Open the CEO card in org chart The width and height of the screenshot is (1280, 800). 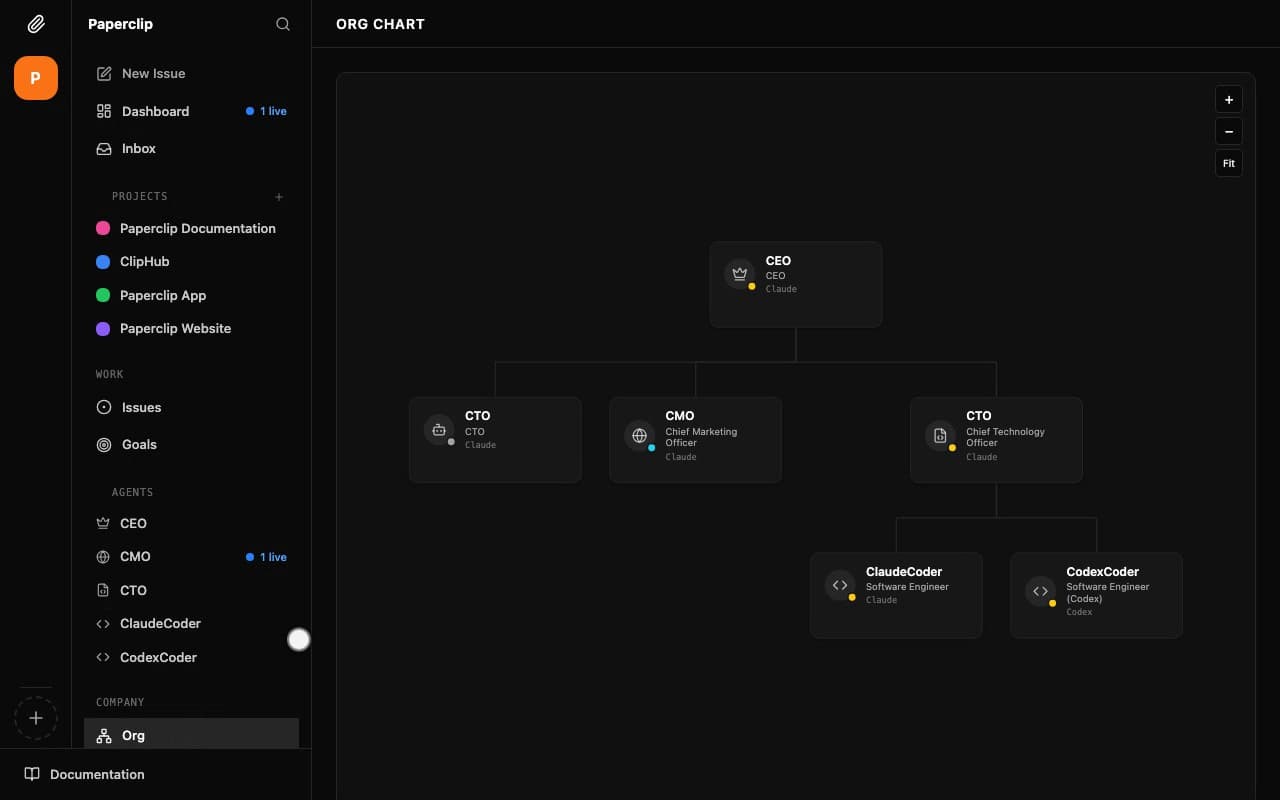[x=796, y=284]
